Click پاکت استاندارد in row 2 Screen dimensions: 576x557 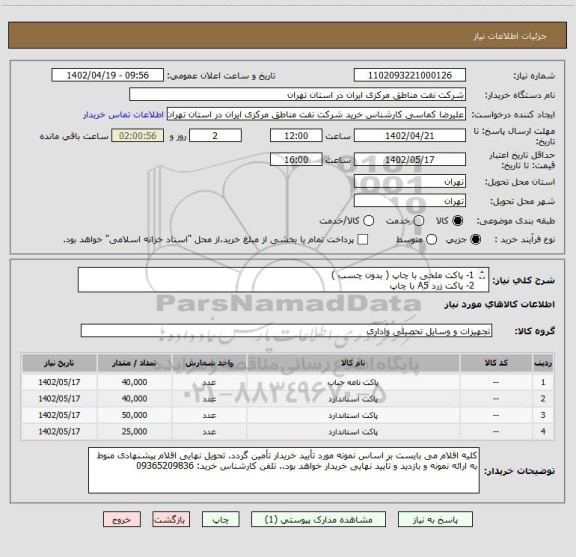click(x=353, y=399)
